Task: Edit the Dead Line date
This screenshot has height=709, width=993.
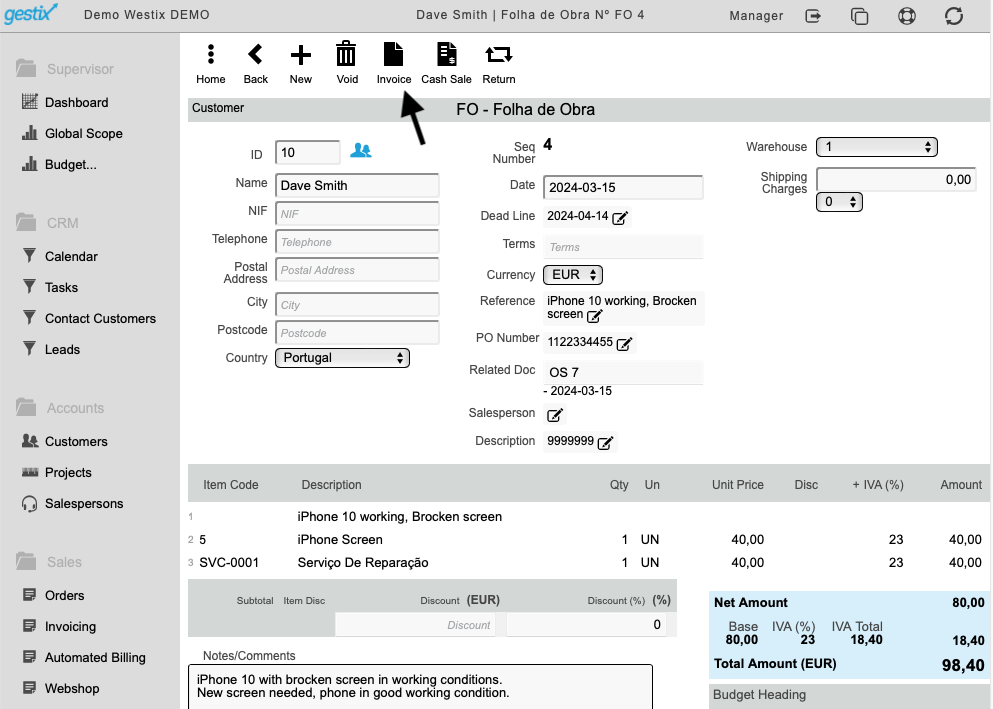Action: click(620, 218)
